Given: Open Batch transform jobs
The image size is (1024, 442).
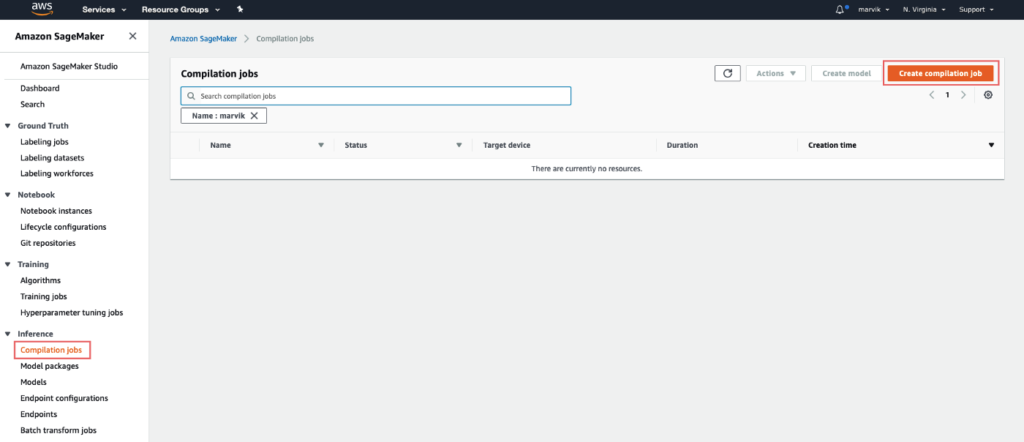Looking at the screenshot, I should click(x=59, y=430).
